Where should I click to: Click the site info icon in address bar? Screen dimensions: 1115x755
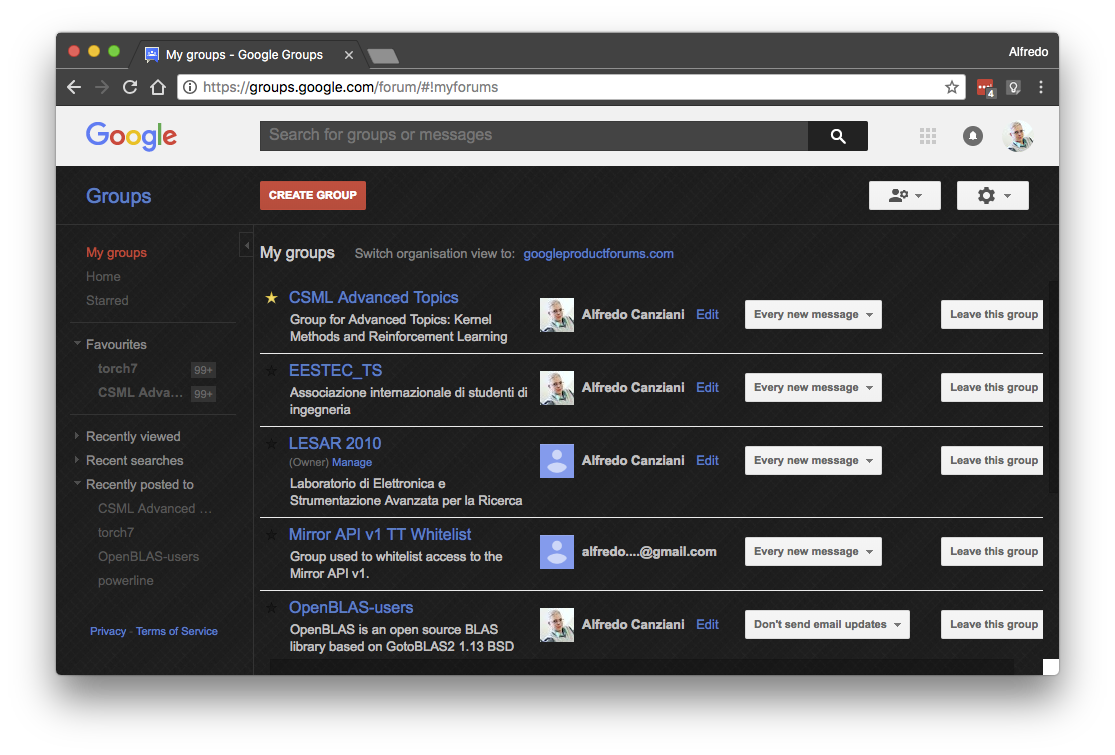click(x=190, y=87)
